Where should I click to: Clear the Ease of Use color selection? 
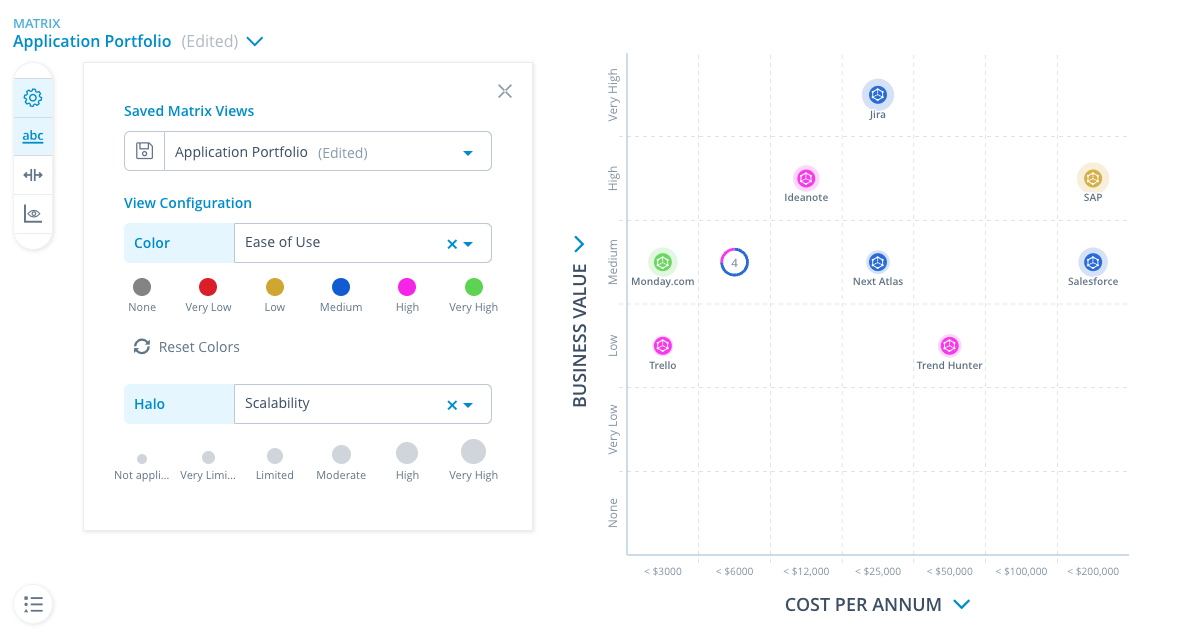pyautogui.click(x=451, y=243)
